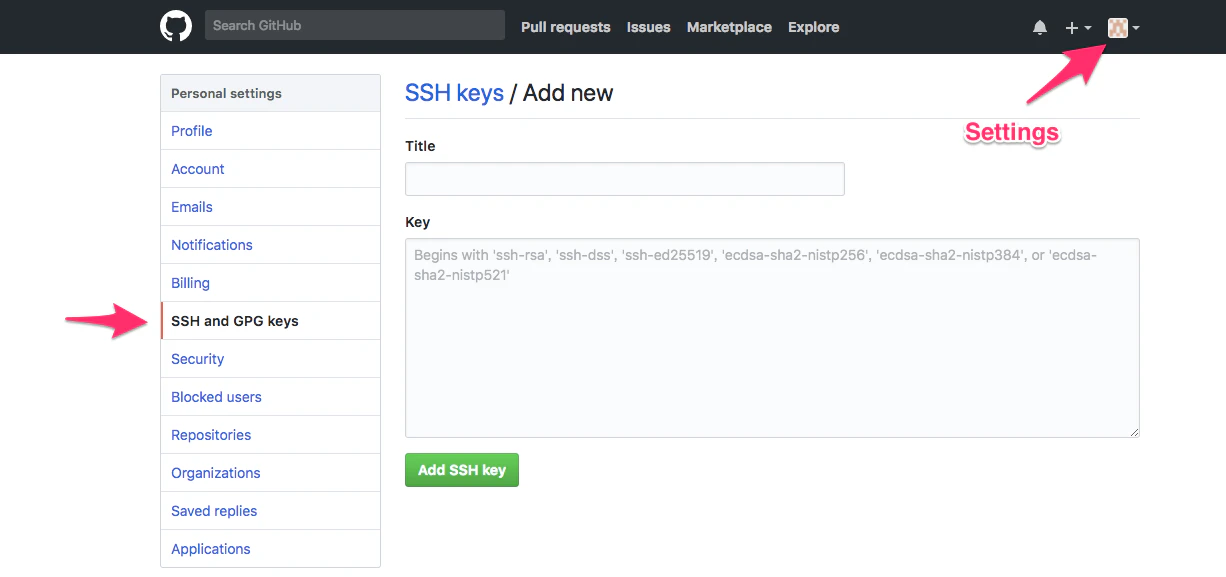Screen dimensions: 1226x577
Task: Open Explore in top navigation
Action: click(x=814, y=27)
